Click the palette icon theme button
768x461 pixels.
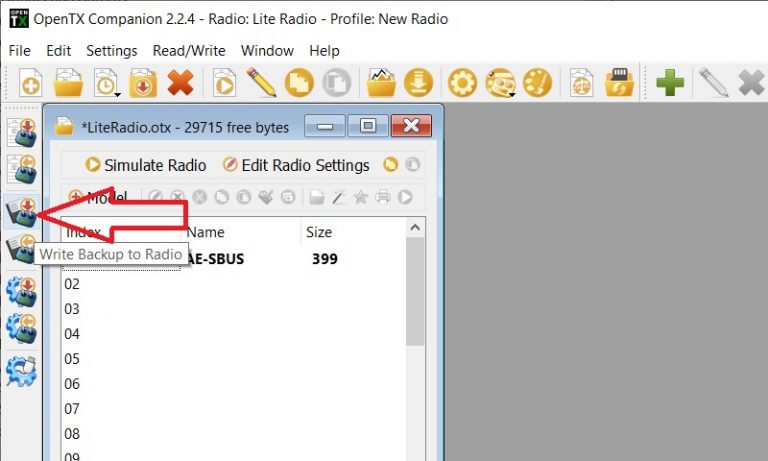click(x=537, y=83)
